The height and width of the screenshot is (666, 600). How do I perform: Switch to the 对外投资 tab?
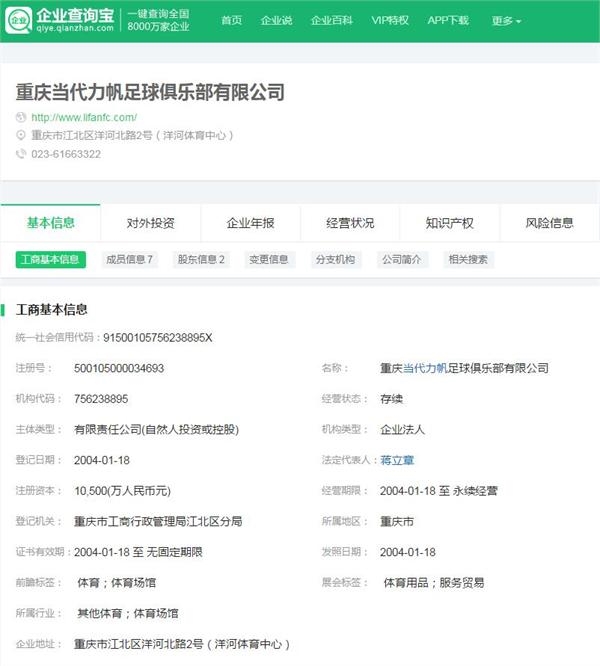[150, 223]
